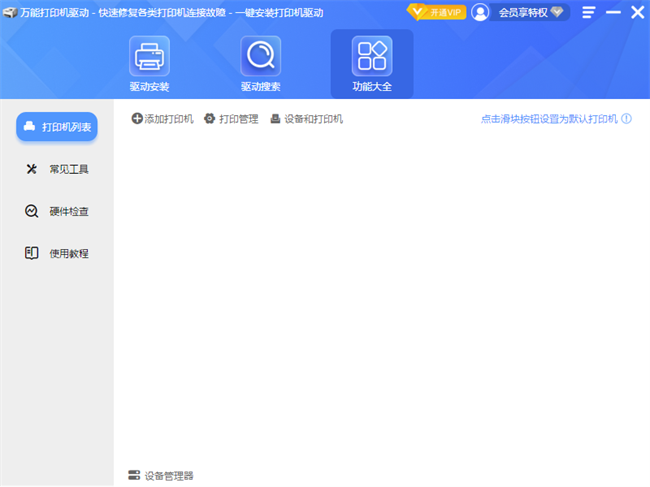Open the 驱动安装 printer icon tab

(149, 63)
